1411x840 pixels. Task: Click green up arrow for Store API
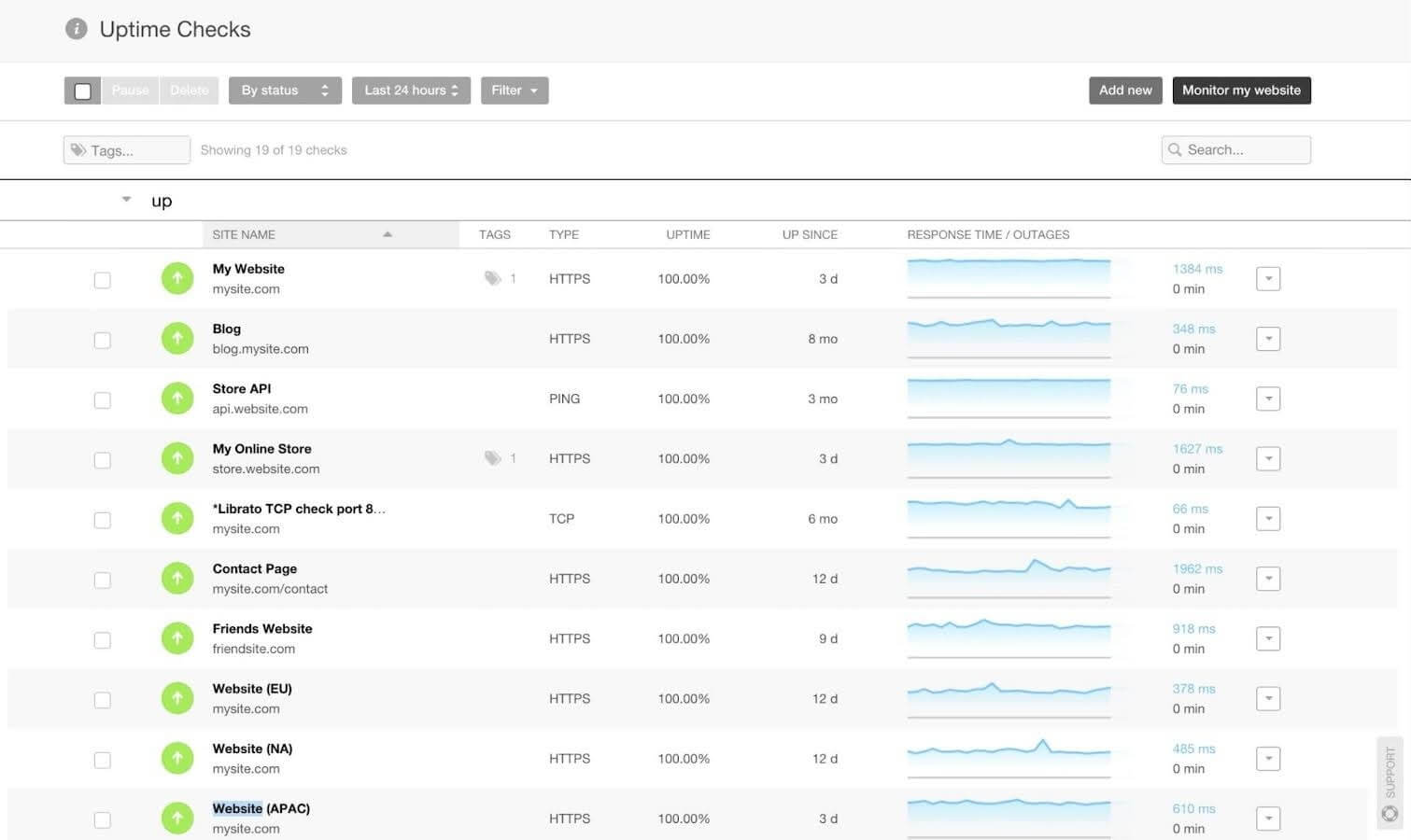[x=177, y=399]
